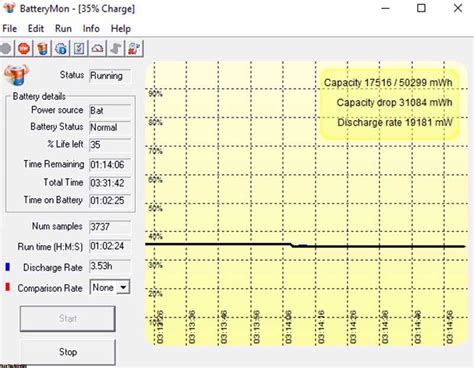Click the blue info circle toolbar icon
This screenshot has width=474, height=368.
(x=61, y=49)
